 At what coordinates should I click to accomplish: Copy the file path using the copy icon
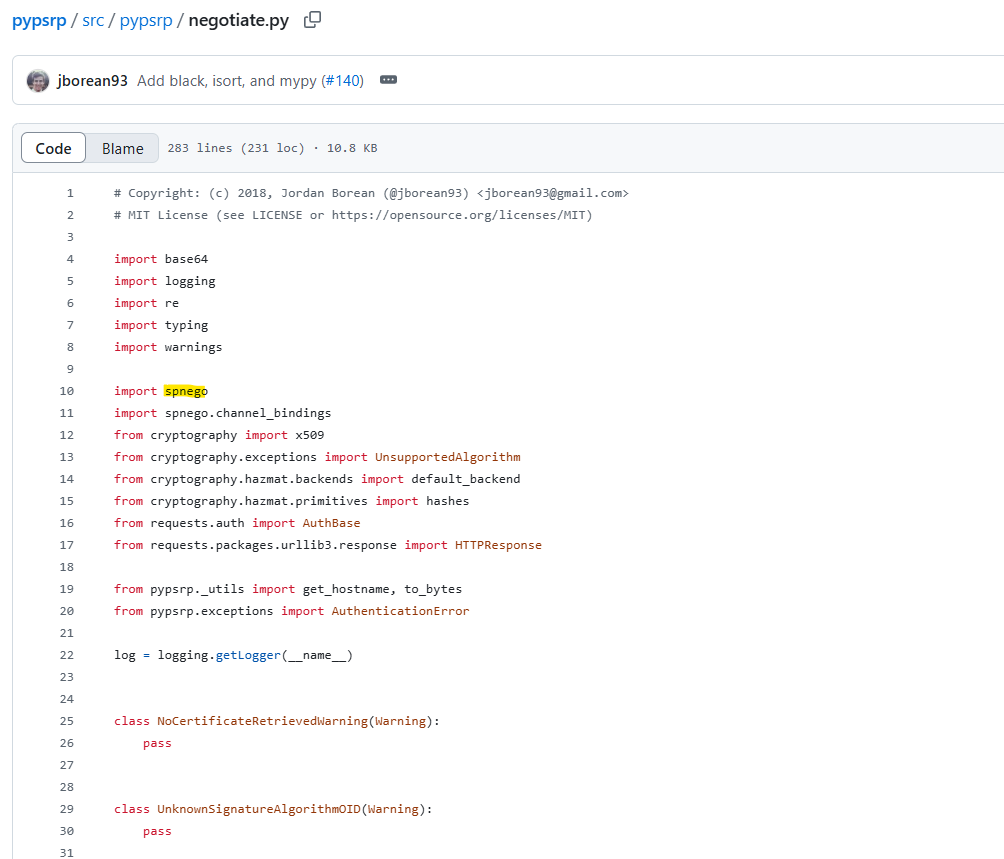312,20
